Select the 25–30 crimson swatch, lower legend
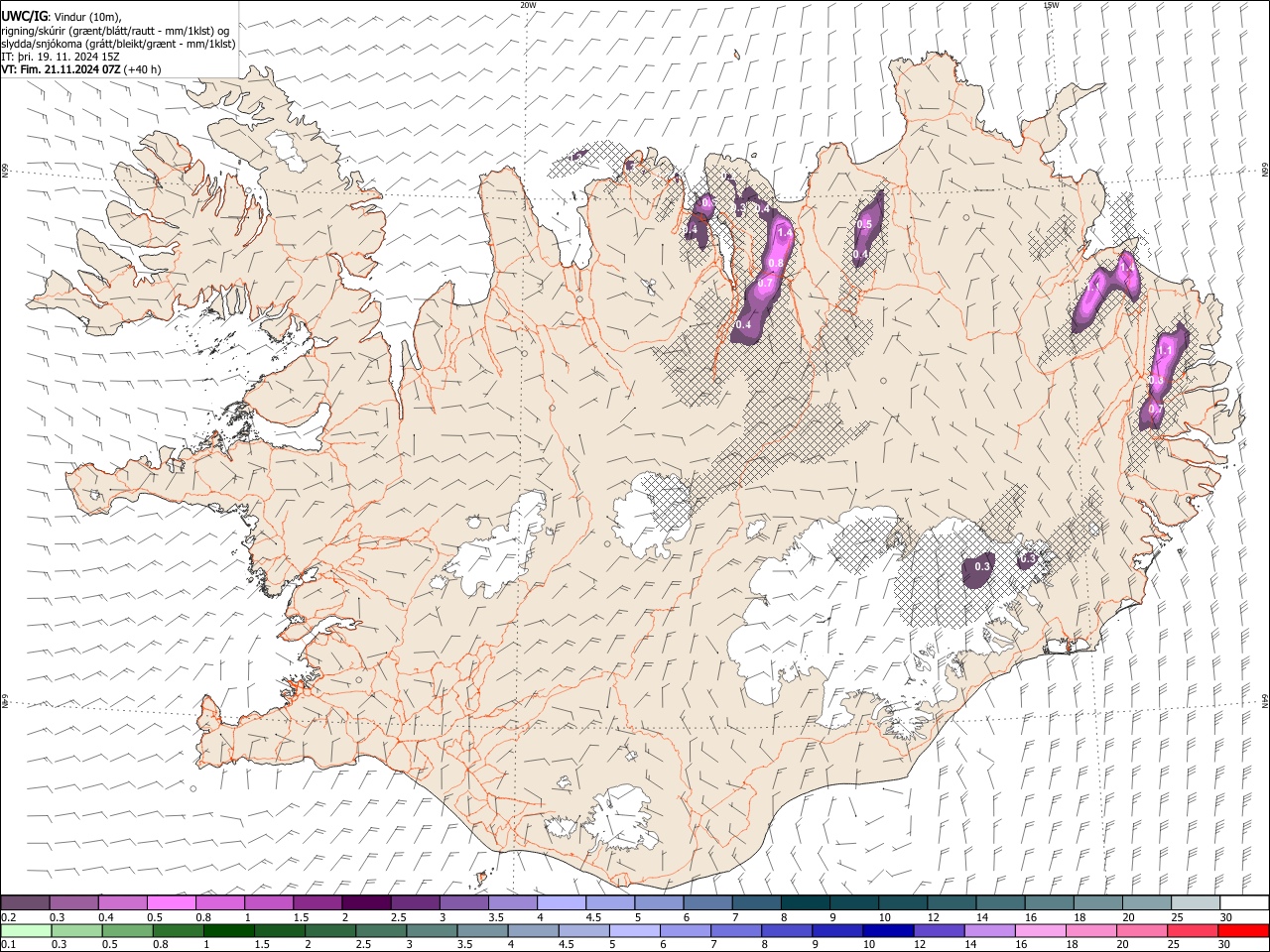Screen dimensions: 1270x952 1193,930
